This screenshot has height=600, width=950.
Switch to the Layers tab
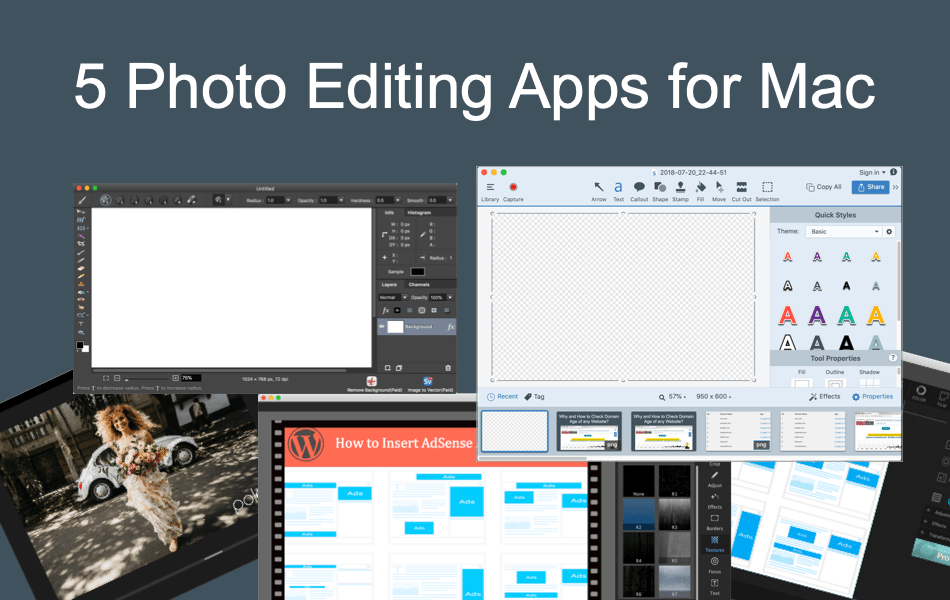(389, 284)
